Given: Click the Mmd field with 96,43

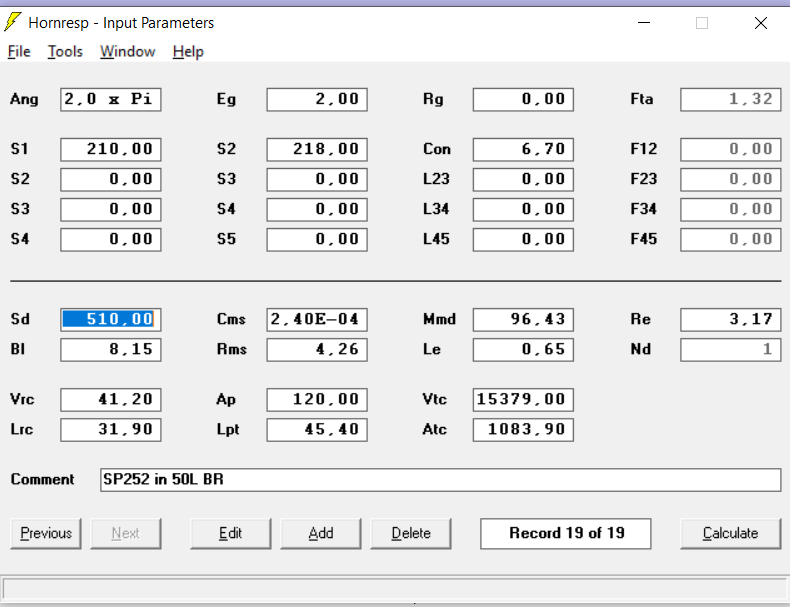Looking at the screenshot, I should 523,319.
